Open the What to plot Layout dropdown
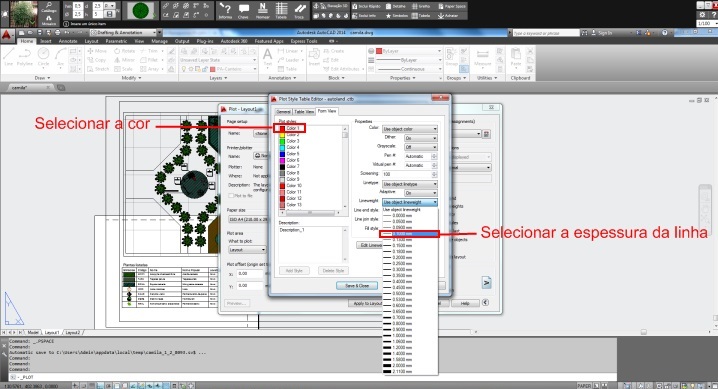 247,250
